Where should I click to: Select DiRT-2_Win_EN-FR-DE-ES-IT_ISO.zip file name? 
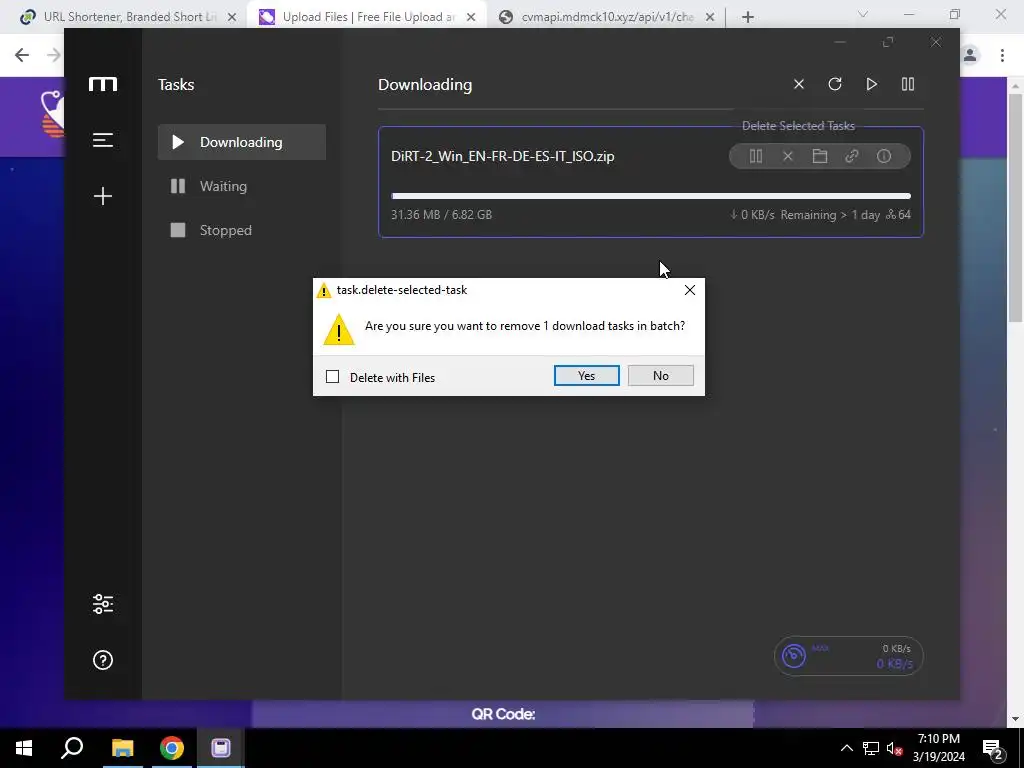click(x=502, y=156)
